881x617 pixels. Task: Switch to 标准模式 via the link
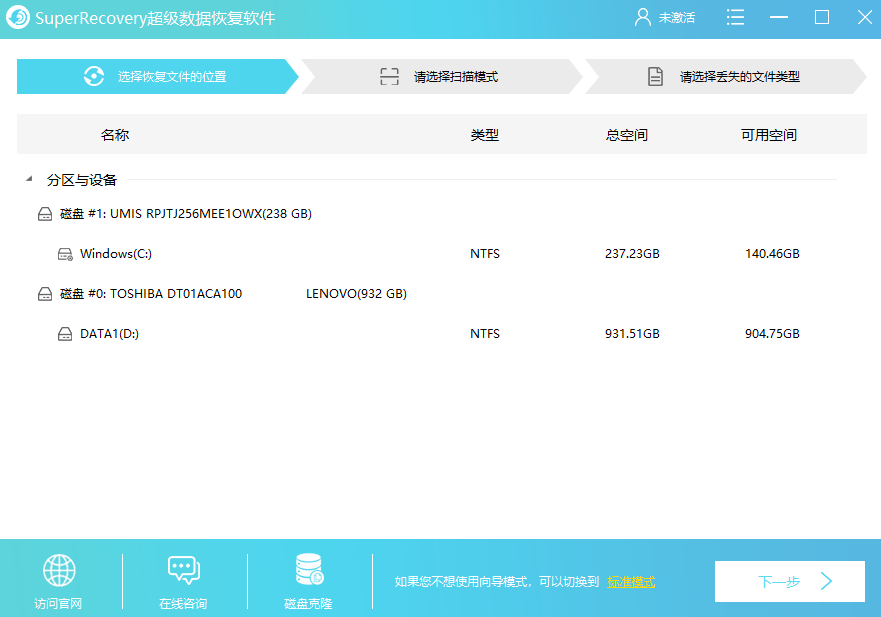632,581
